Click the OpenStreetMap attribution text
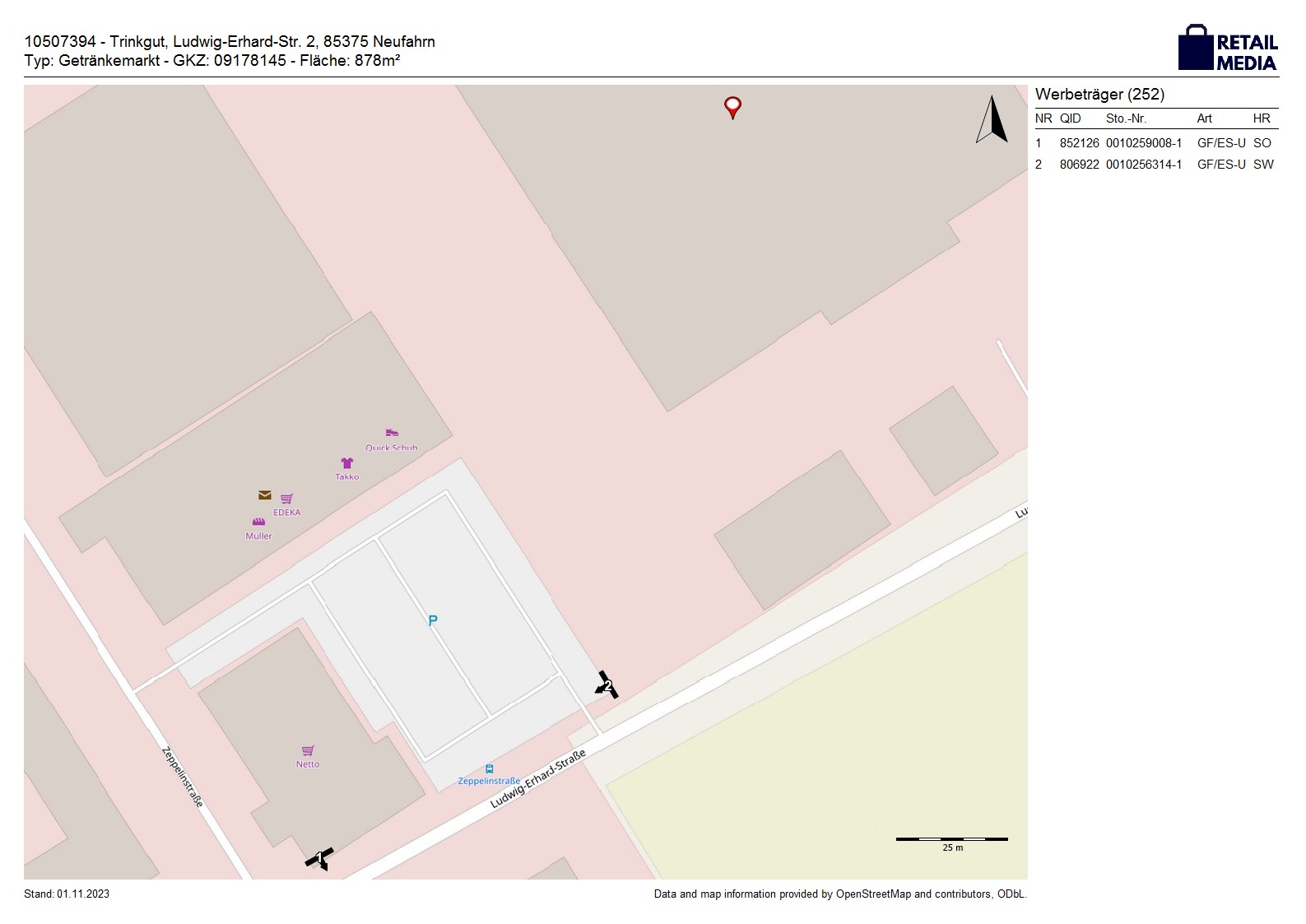Viewport: 1306px width, 924px height. pyautogui.click(x=839, y=894)
